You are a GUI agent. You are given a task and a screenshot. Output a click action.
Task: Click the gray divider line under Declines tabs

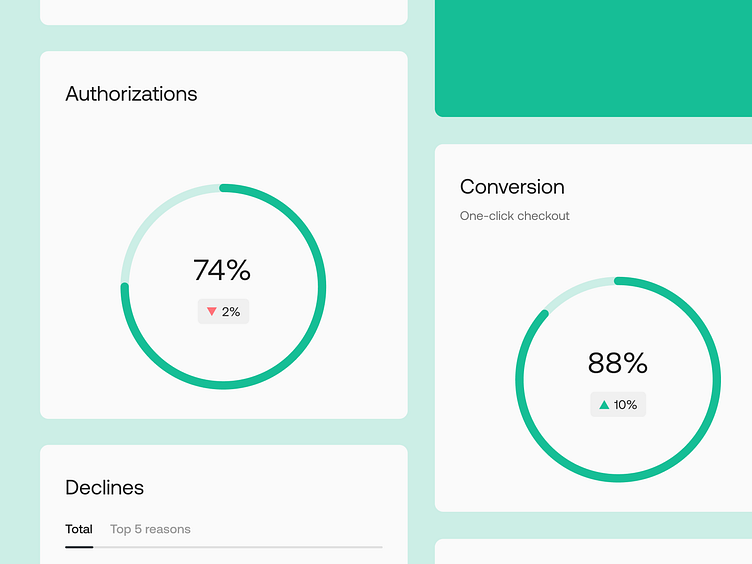coord(260,547)
